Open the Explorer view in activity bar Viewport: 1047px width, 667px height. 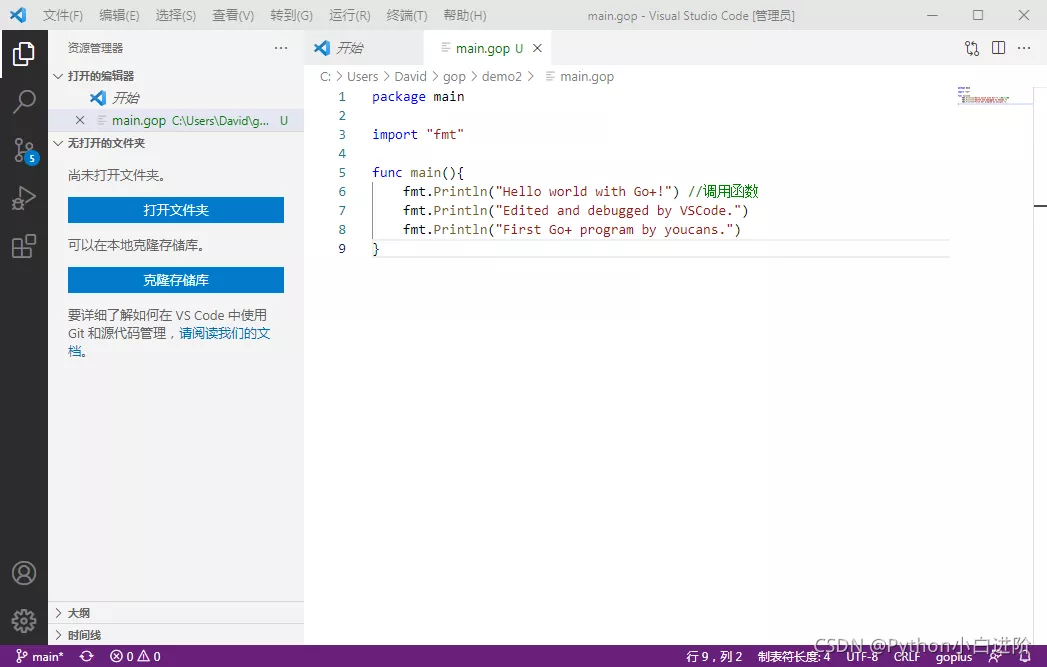(24, 54)
